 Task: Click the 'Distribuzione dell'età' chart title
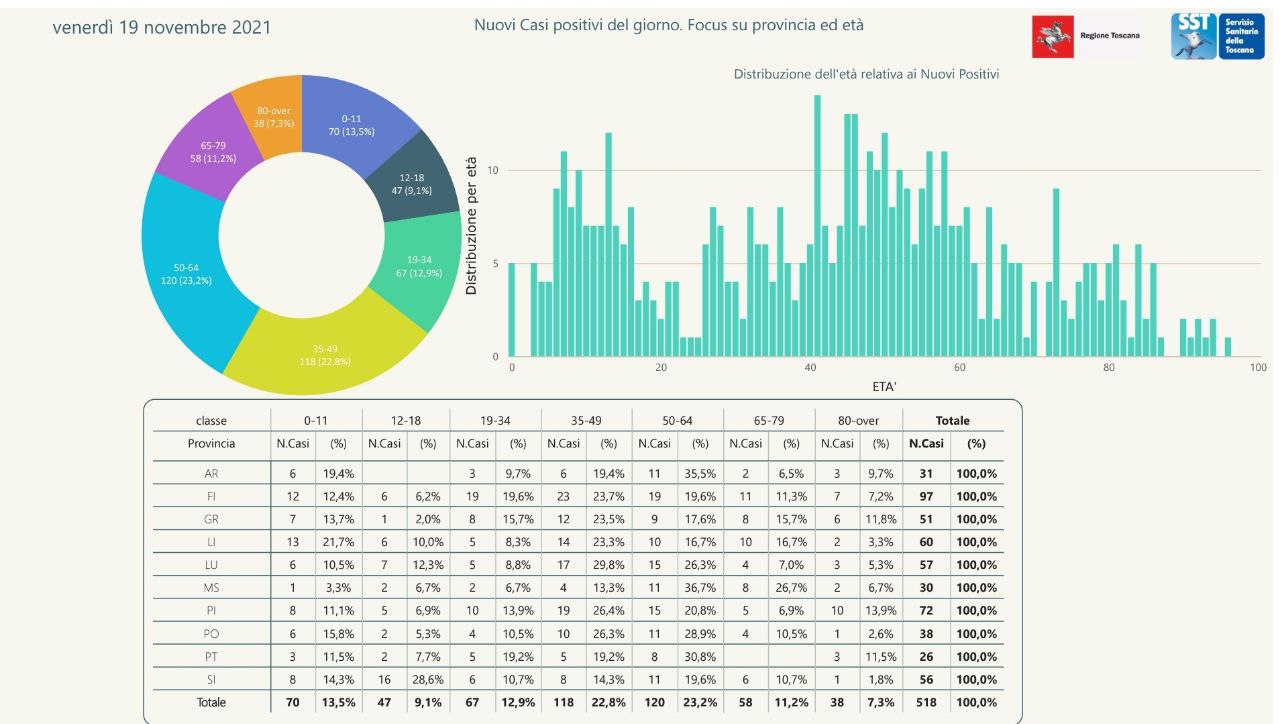click(x=866, y=74)
